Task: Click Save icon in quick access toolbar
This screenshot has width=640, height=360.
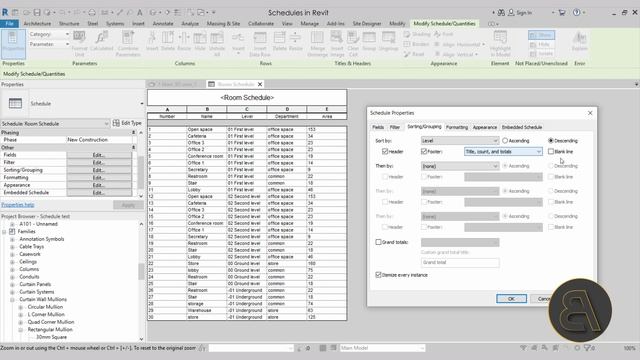Action: point(37,12)
